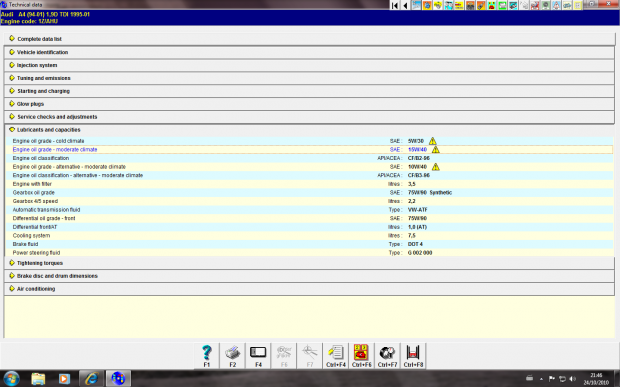Open the Ctrl+F7 wheel and gauge icon
This screenshot has width=620, height=387.
(387, 355)
